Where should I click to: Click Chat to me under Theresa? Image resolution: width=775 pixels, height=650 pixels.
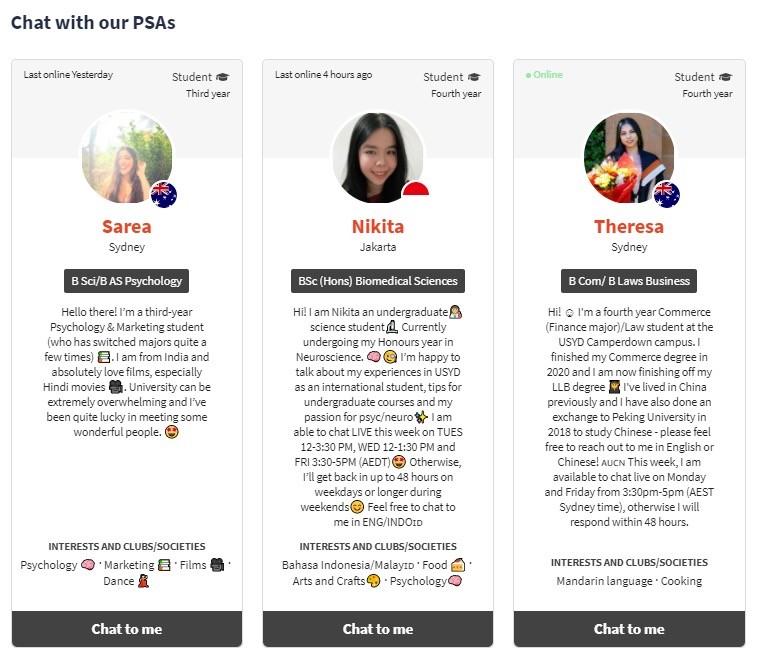pyautogui.click(x=629, y=629)
